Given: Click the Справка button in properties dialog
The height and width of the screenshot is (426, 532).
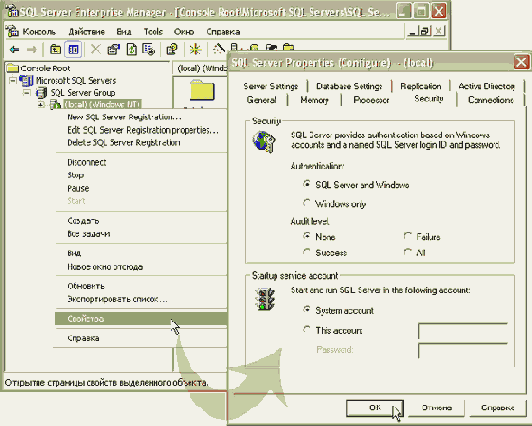Looking at the screenshot, I should (x=497, y=408).
